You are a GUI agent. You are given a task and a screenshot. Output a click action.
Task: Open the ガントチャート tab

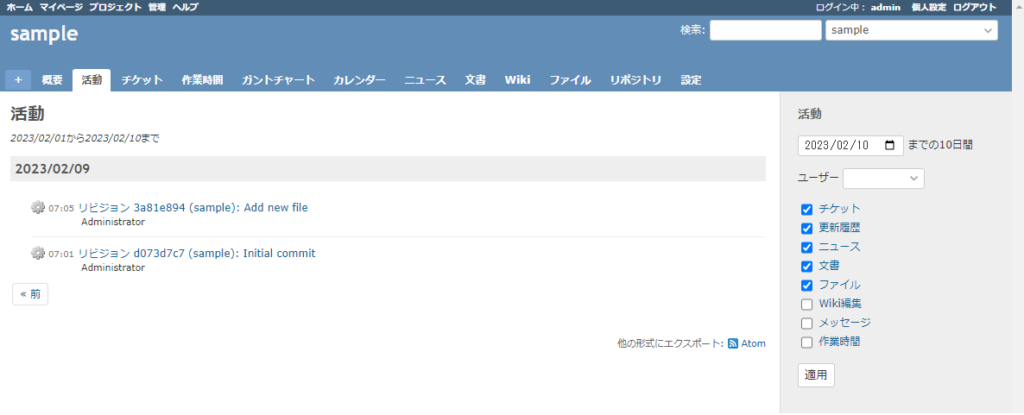(x=278, y=80)
